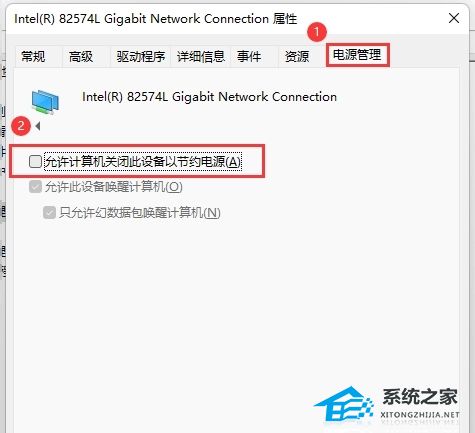
Task: Select the 驱动程序 tab
Action: 141,56
